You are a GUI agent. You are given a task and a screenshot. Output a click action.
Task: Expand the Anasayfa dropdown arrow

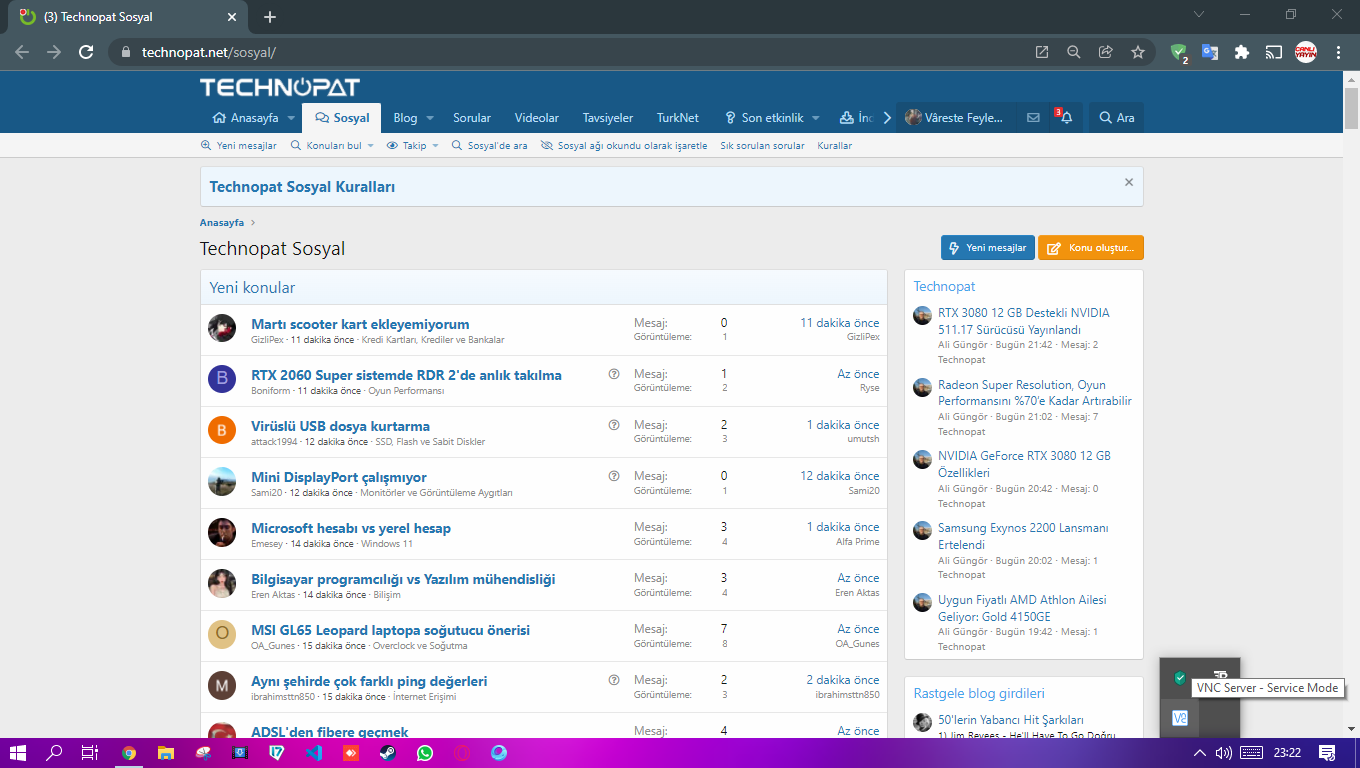(x=292, y=118)
